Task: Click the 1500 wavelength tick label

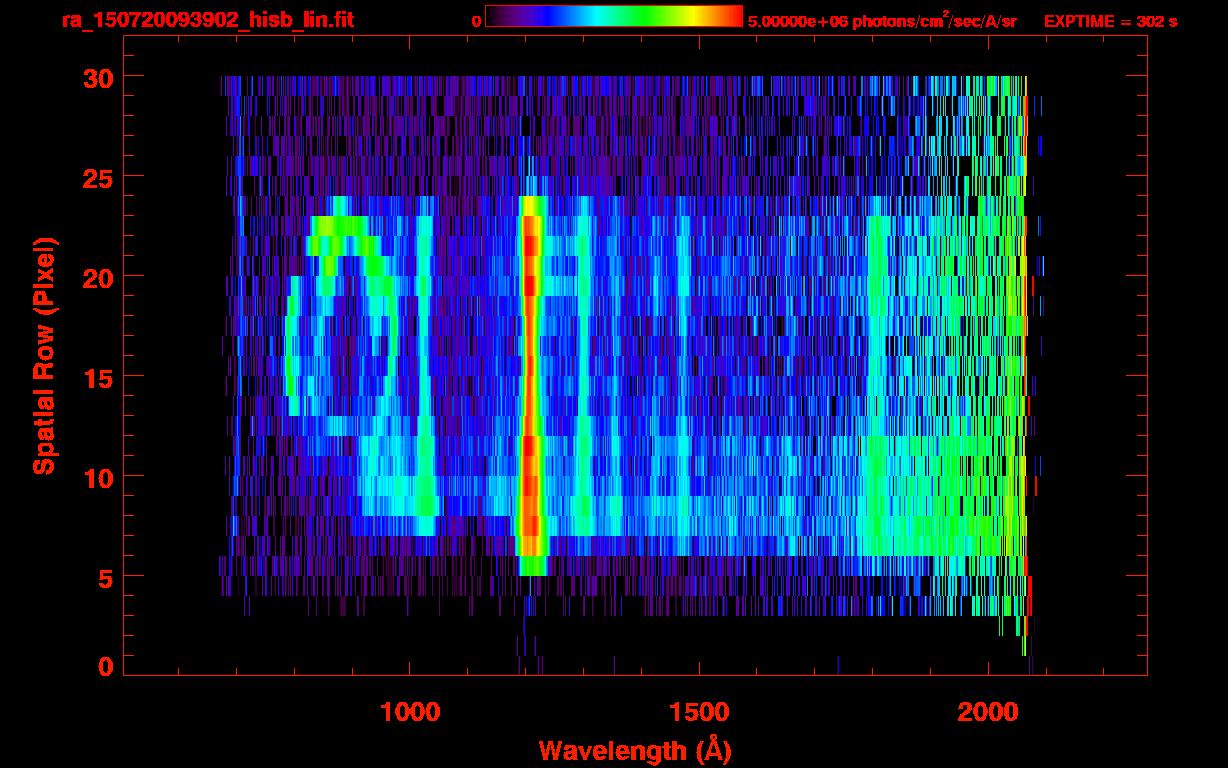Action: click(698, 712)
